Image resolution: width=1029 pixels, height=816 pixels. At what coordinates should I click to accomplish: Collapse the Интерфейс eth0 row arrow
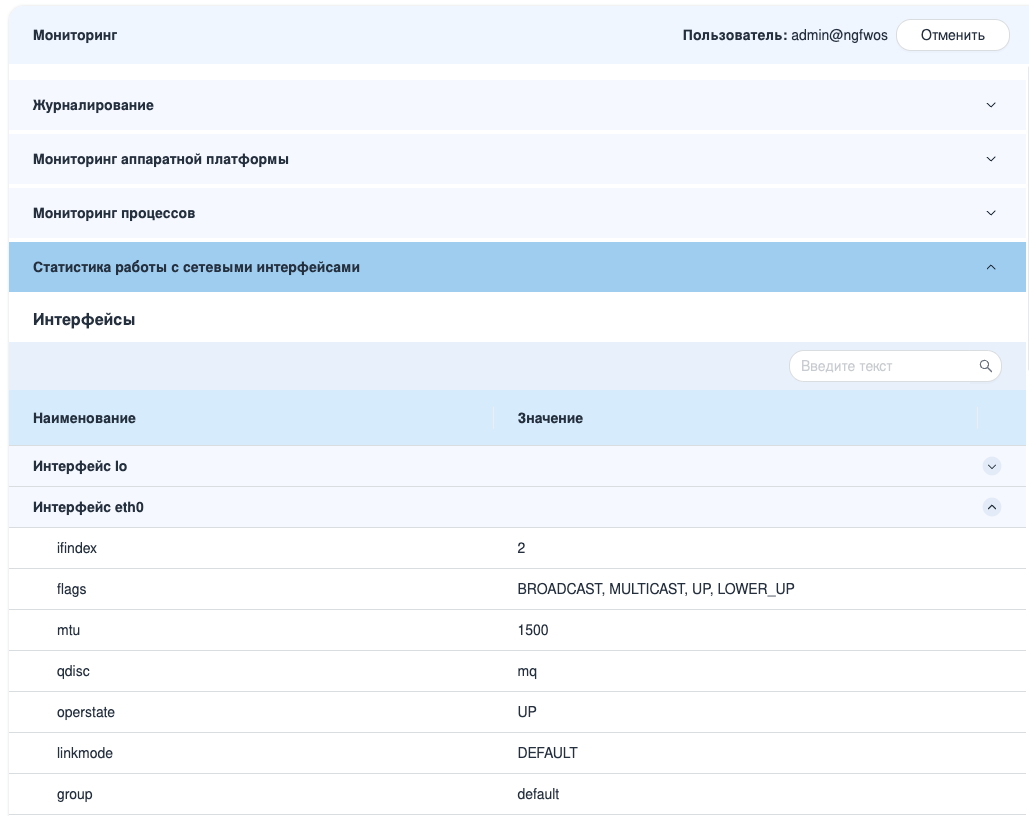pyautogui.click(x=992, y=507)
